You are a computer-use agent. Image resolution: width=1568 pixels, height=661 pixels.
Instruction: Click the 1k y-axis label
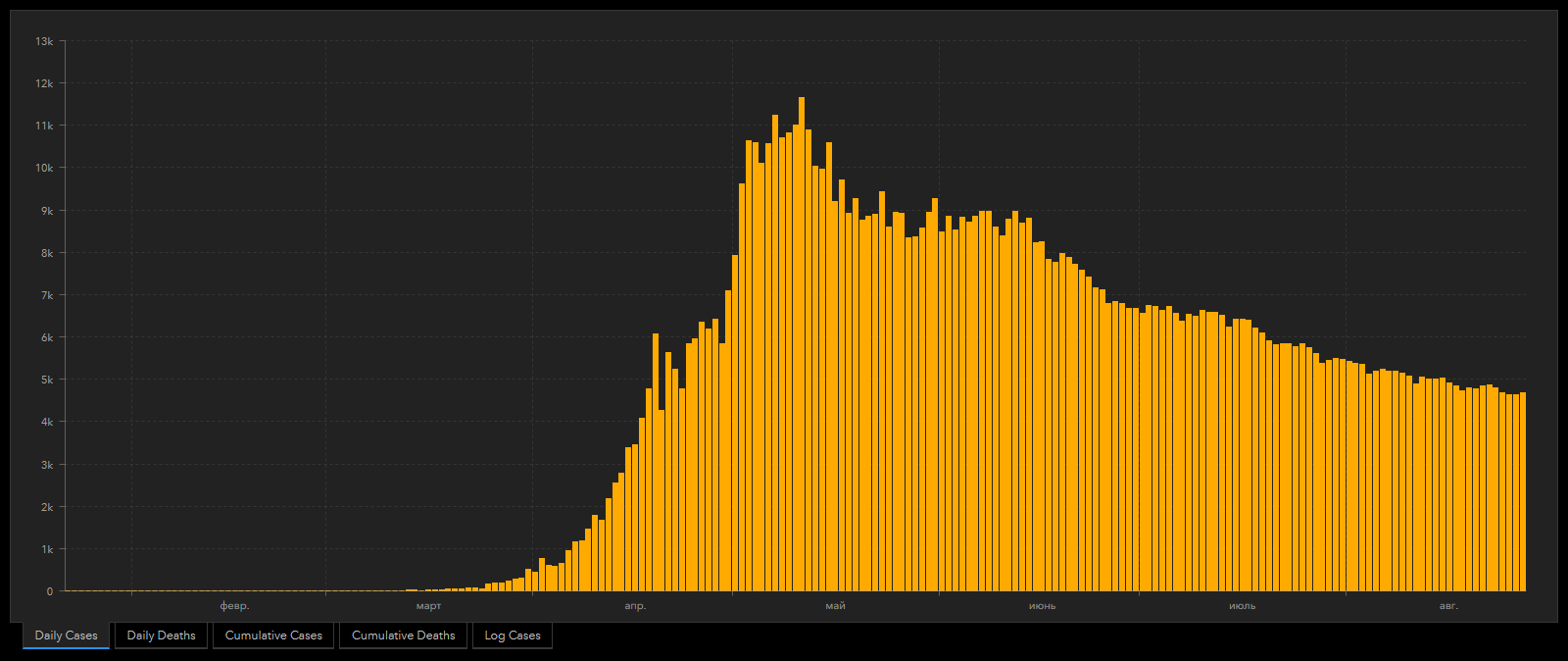pos(47,549)
